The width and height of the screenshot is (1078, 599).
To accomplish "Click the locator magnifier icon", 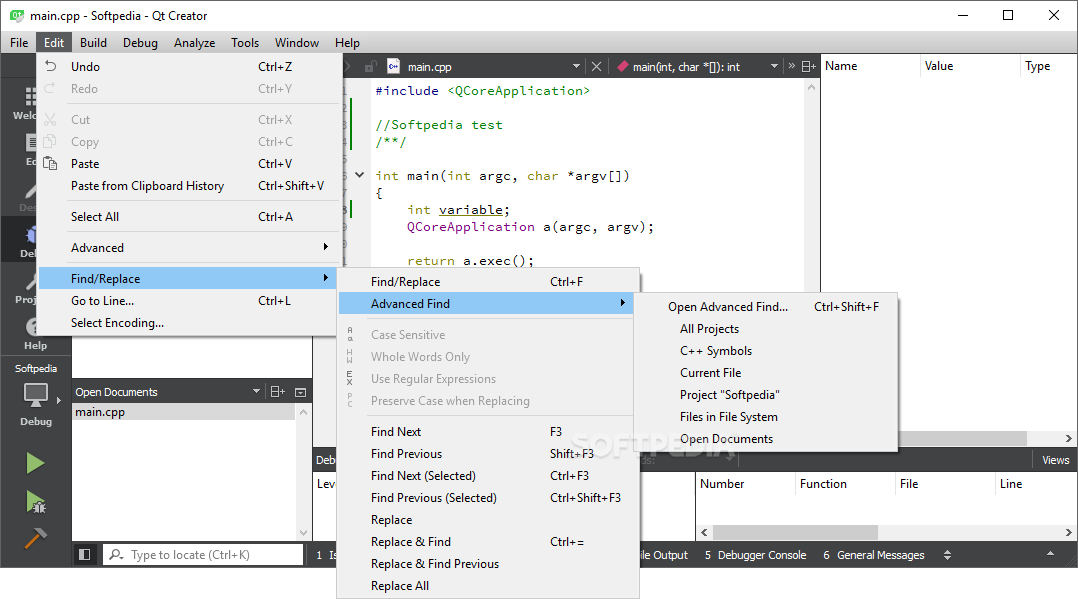I will (116, 554).
